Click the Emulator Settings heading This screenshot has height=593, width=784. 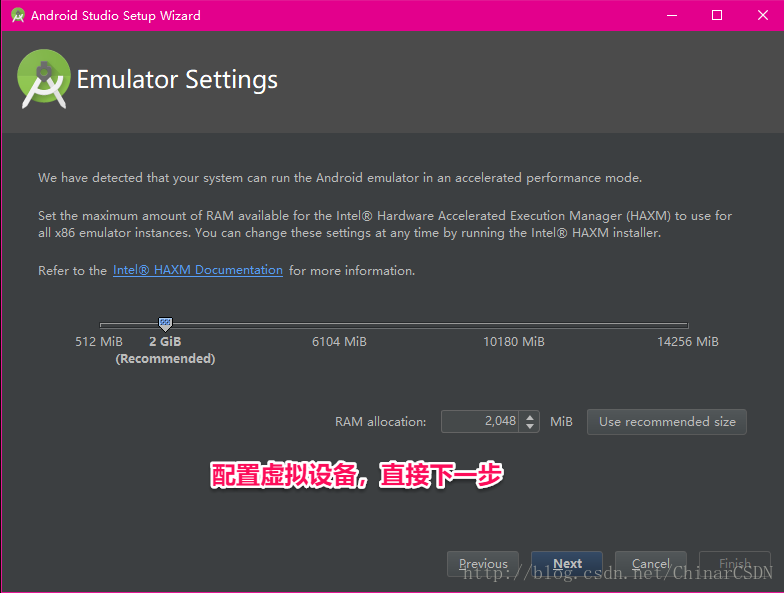177,80
